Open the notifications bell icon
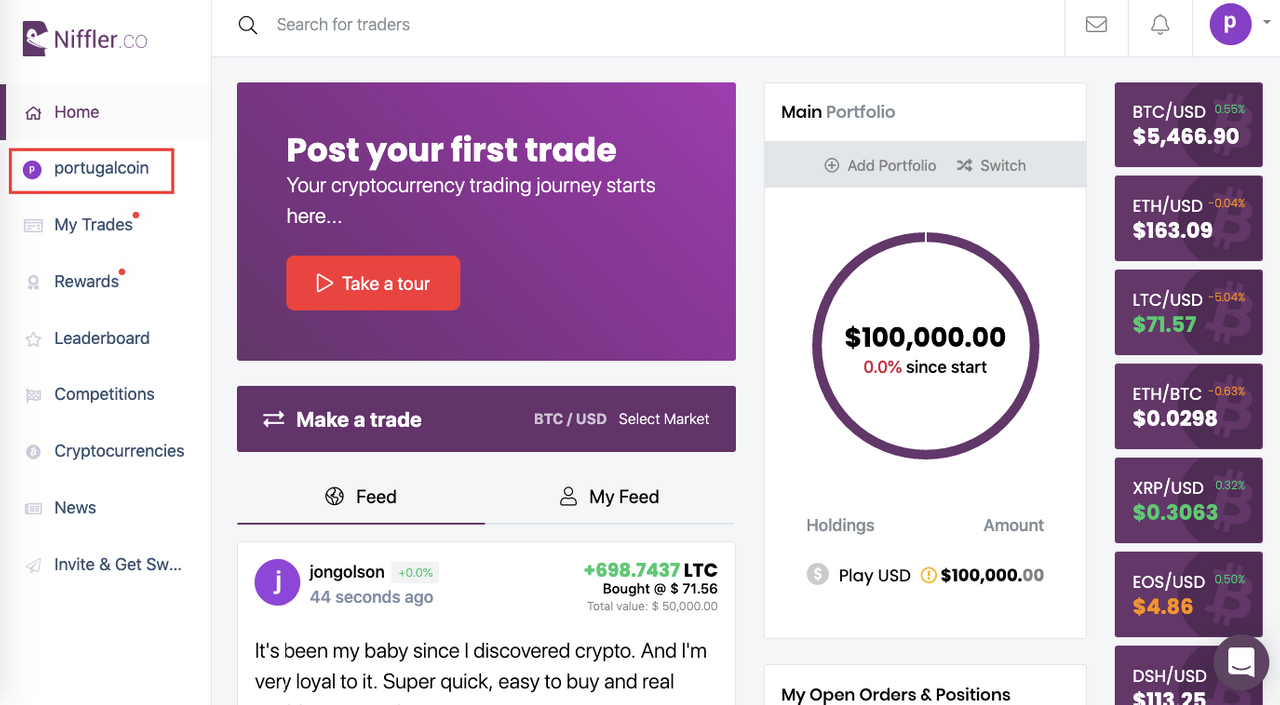This screenshot has height=705, width=1280. point(1160,25)
